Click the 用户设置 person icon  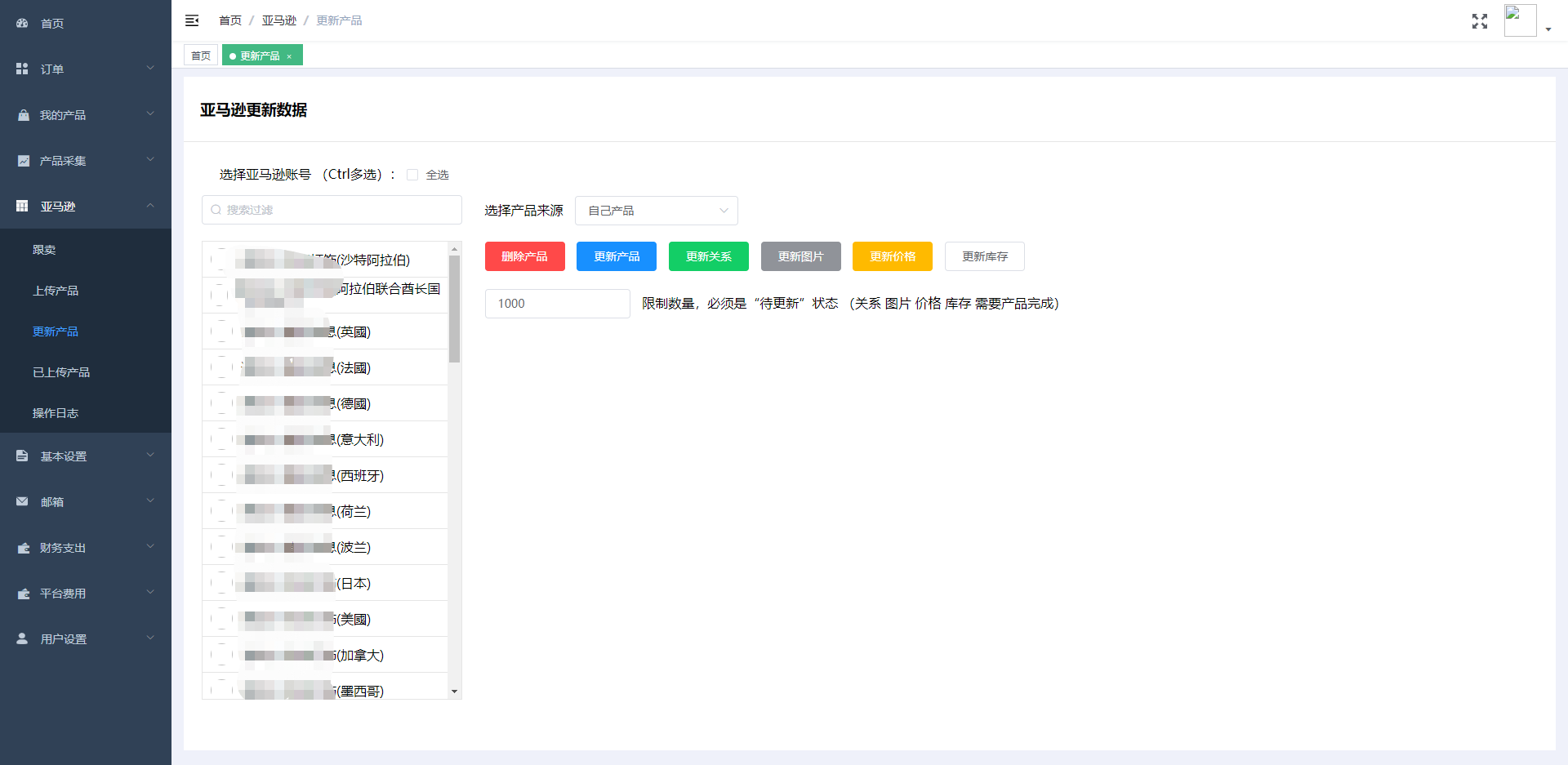point(22,639)
